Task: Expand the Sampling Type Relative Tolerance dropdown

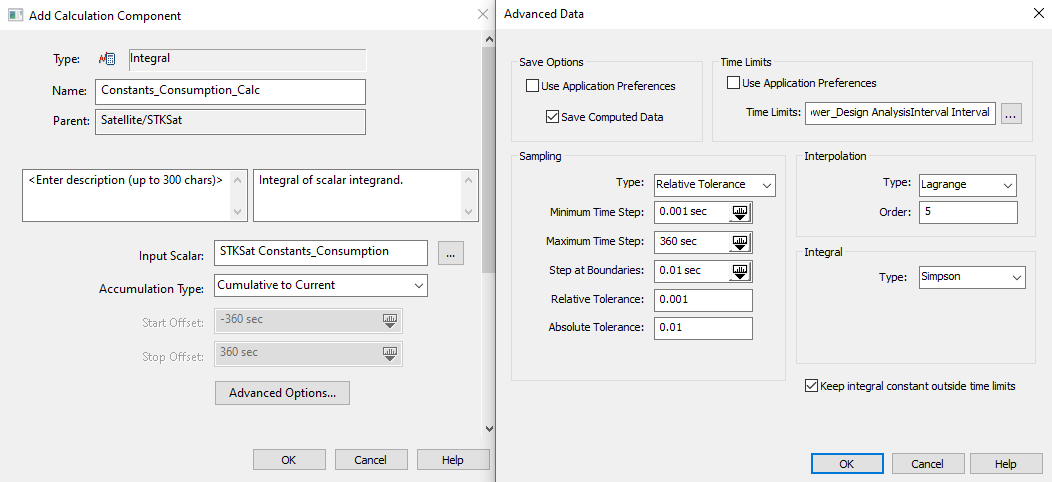Action: coord(714,185)
